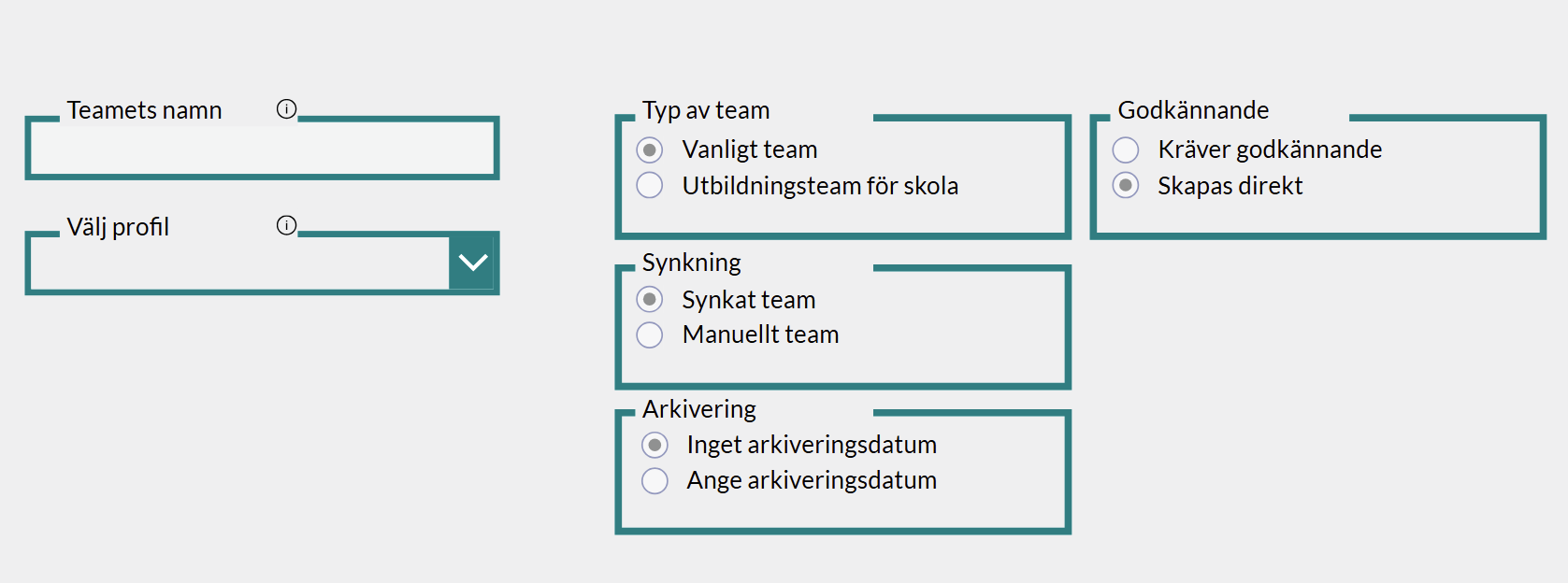Click the Ange arkiveringsdatum label text
The image size is (1568, 583).
click(812, 480)
